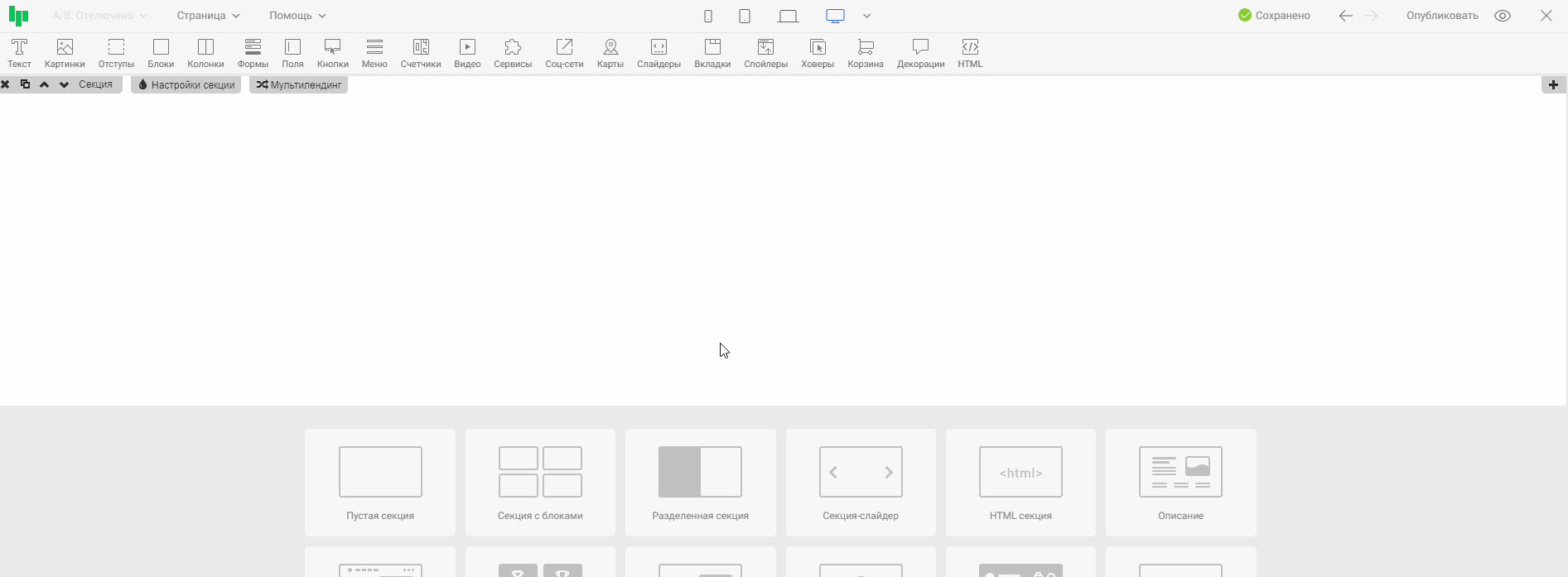Open the Страница dropdown menu
1568x577 pixels.
click(208, 16)
